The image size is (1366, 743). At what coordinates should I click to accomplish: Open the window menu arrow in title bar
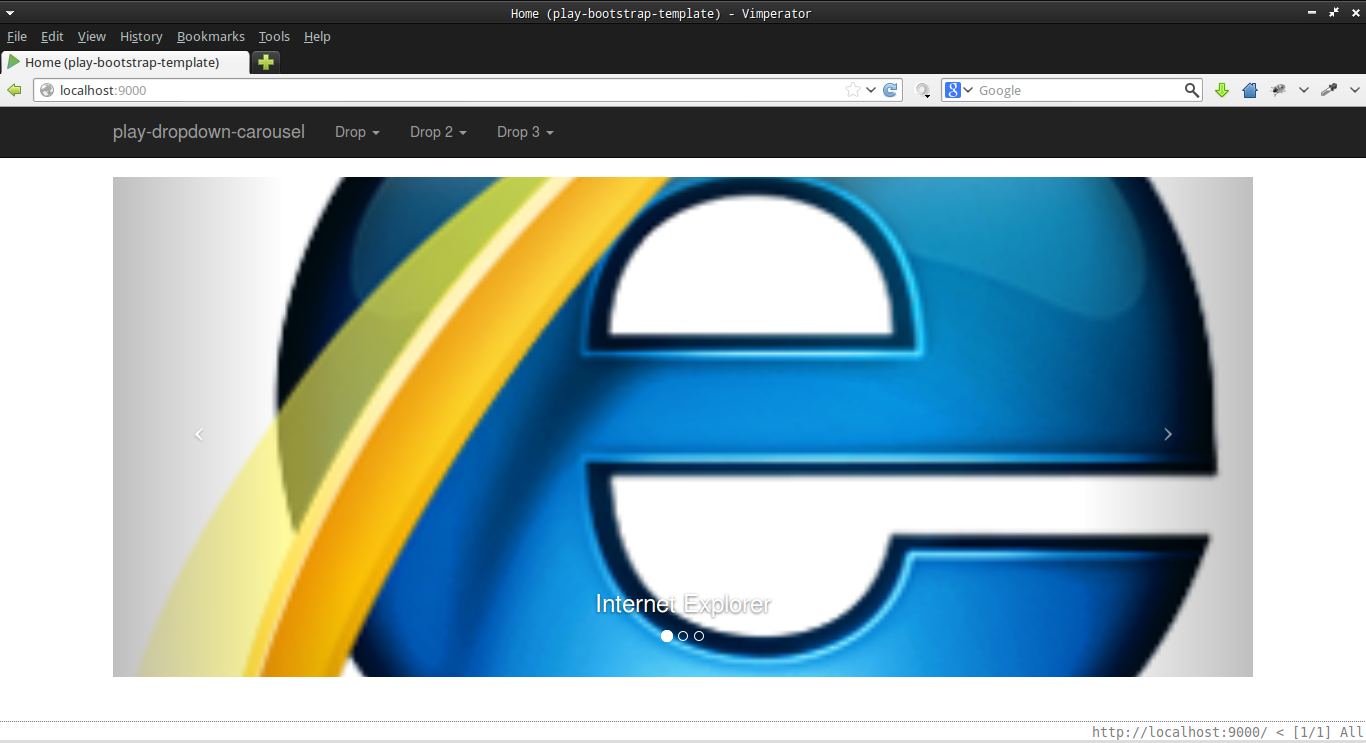[x=9, y=12]
